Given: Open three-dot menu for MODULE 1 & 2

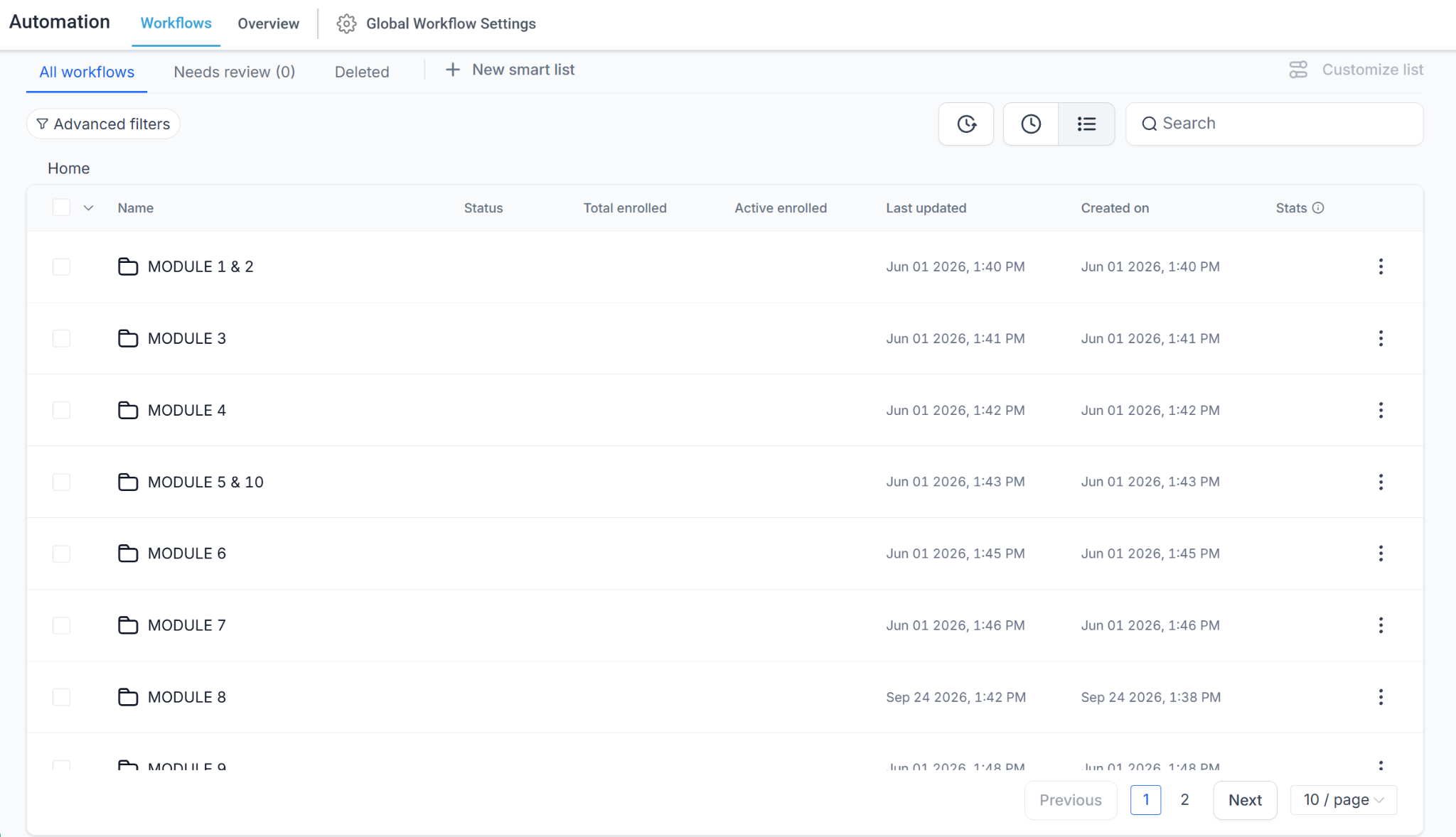Looking at the screenshot, I should click(x=1381, y=266).
